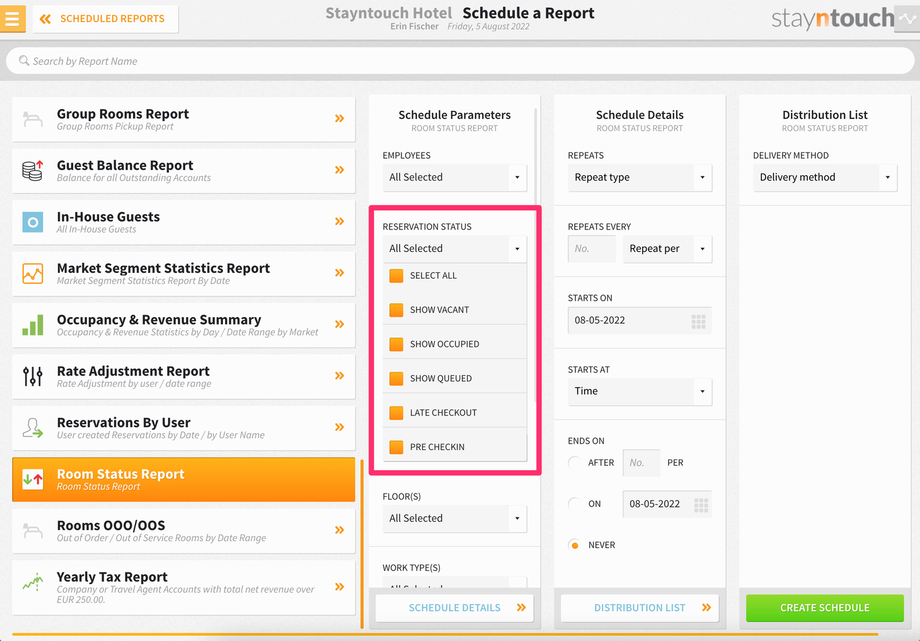
Task: Select the ON radio button under Ends On
Action: tap(574, 504)
